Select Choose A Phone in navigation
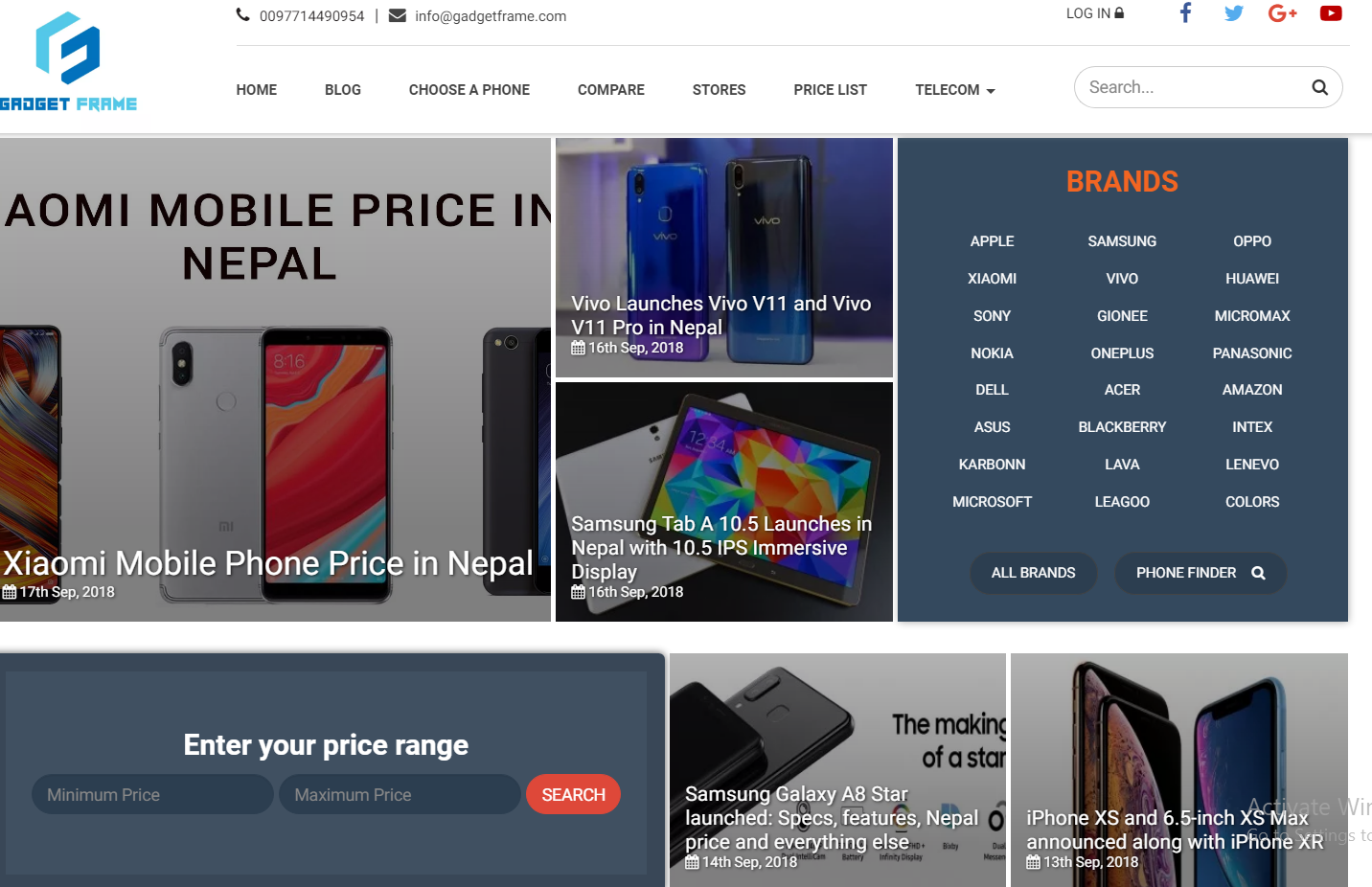The width and height of the screenshot is (1372, 887). coord(469,90)
